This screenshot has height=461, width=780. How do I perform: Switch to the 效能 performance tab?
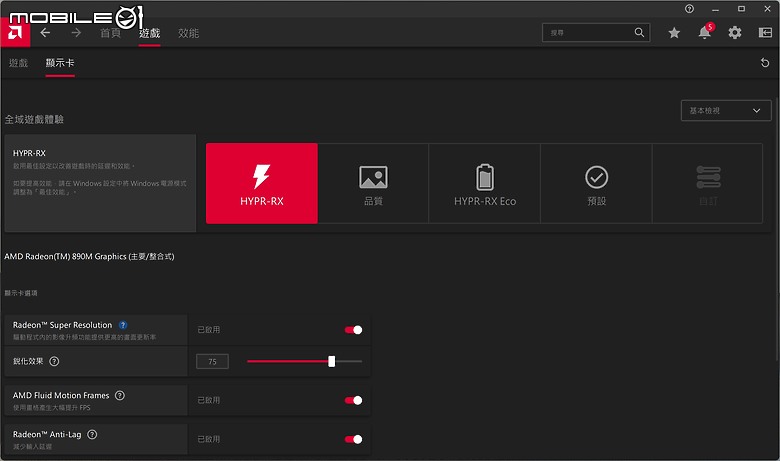tap(189, 33)
